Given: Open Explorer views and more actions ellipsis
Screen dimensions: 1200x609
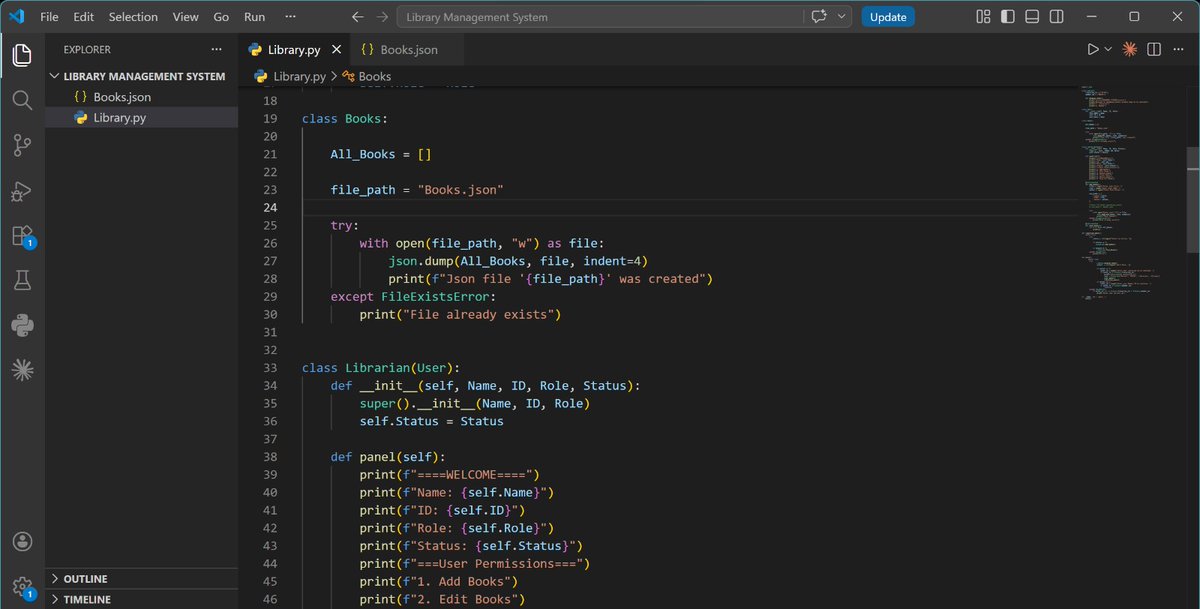Looking at the screenshot, I should 217,49.
